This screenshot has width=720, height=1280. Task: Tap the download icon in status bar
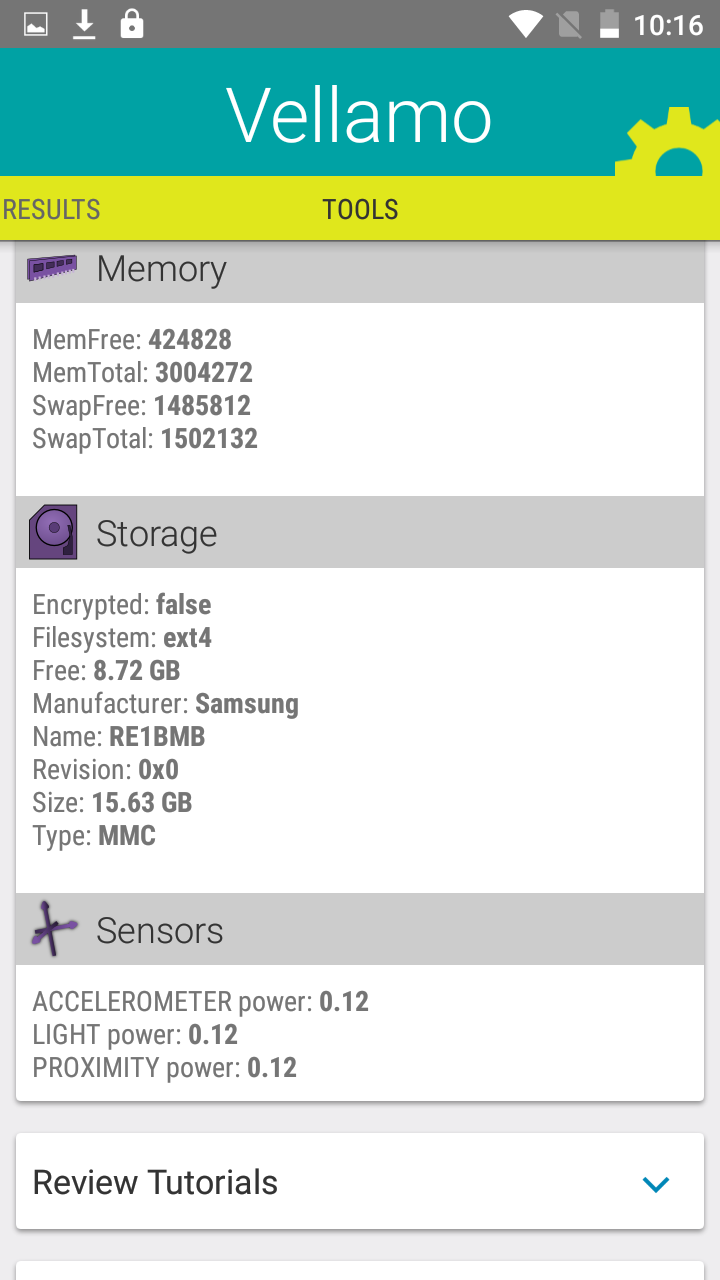click(85, 24)
